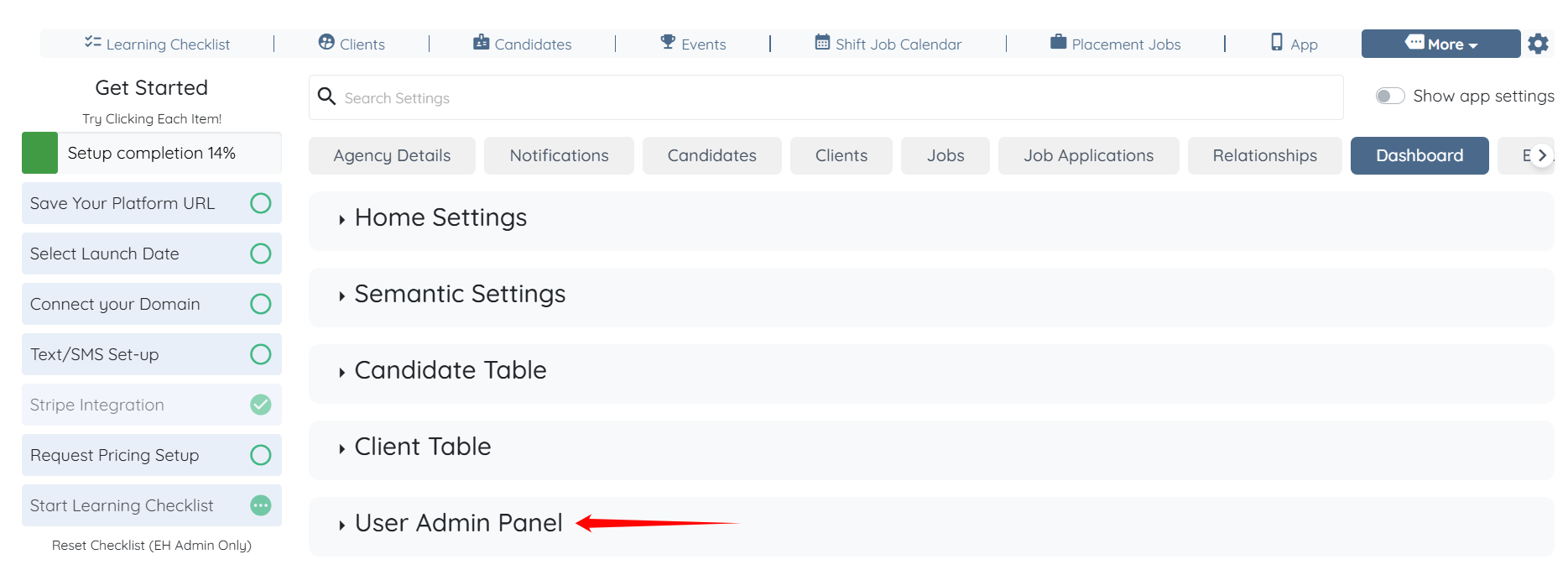Click the App mobile phone icon
Viewport: 1568px width, 570px height.
1276,43
